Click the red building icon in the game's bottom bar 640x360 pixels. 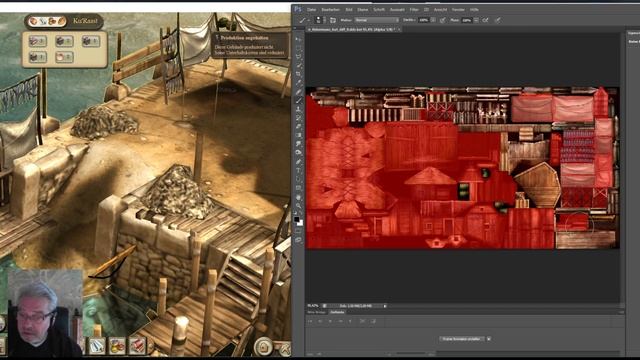[138, 345]
